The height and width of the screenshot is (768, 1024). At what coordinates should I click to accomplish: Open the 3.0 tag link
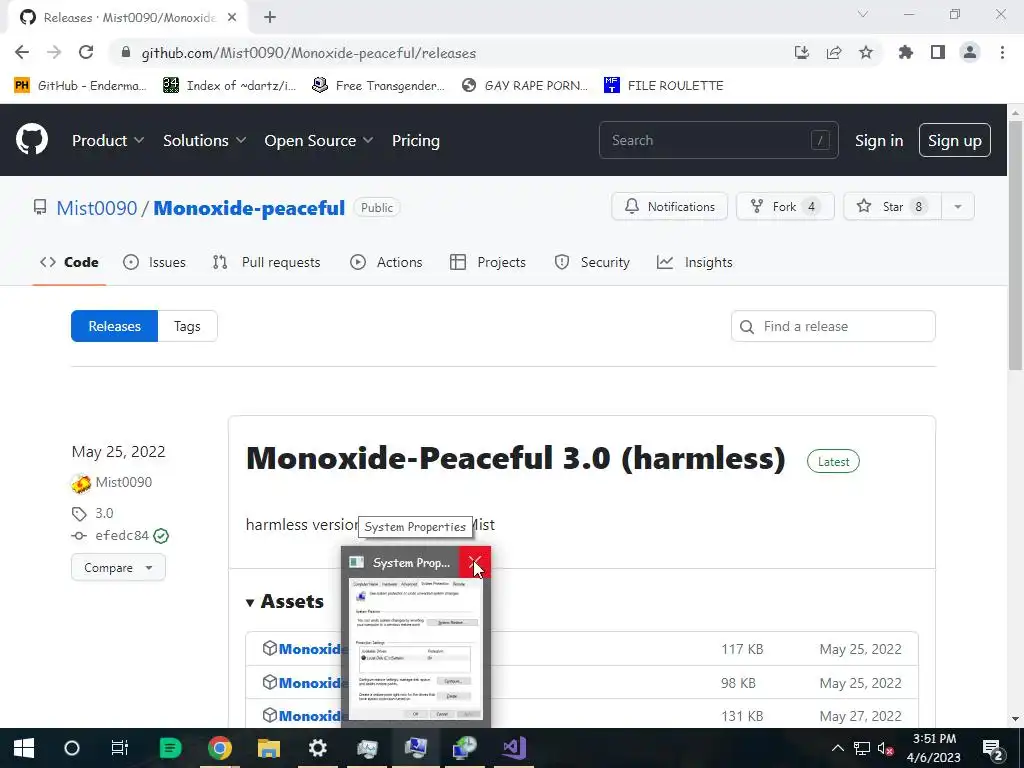104,513
